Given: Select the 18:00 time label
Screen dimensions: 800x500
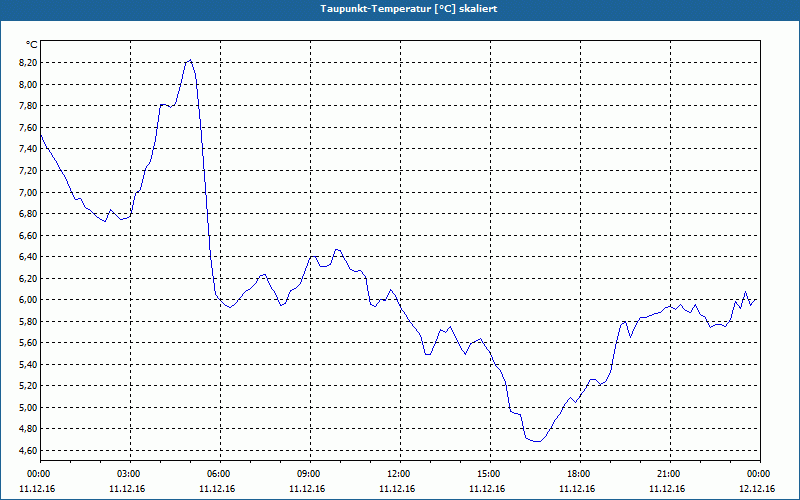Looking at the screenshot, I should (x=580, y=474).
